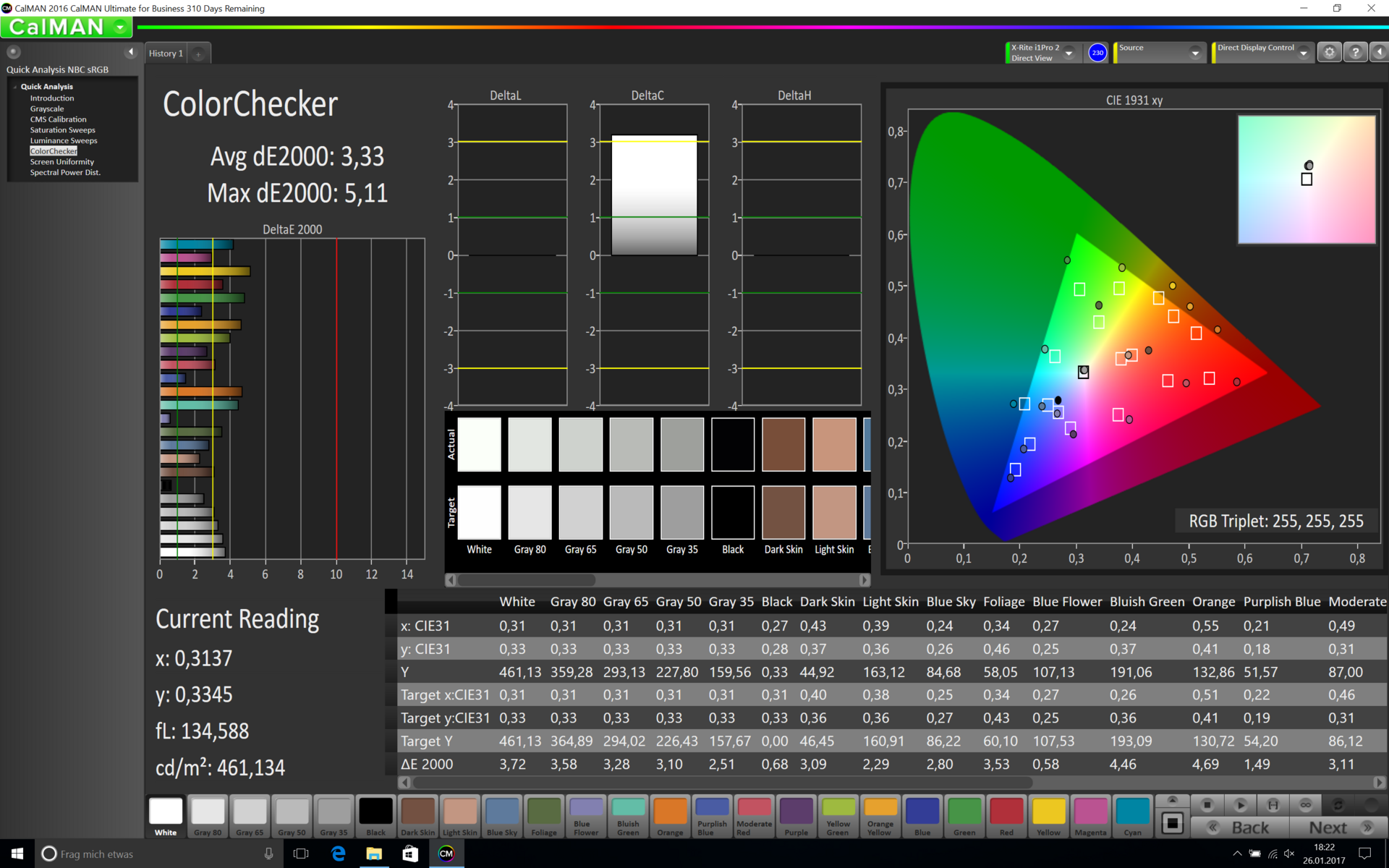Viewport: 1389px width, 868px height.
Task: Click the Next button
Action: click(x=1328, y=827)
